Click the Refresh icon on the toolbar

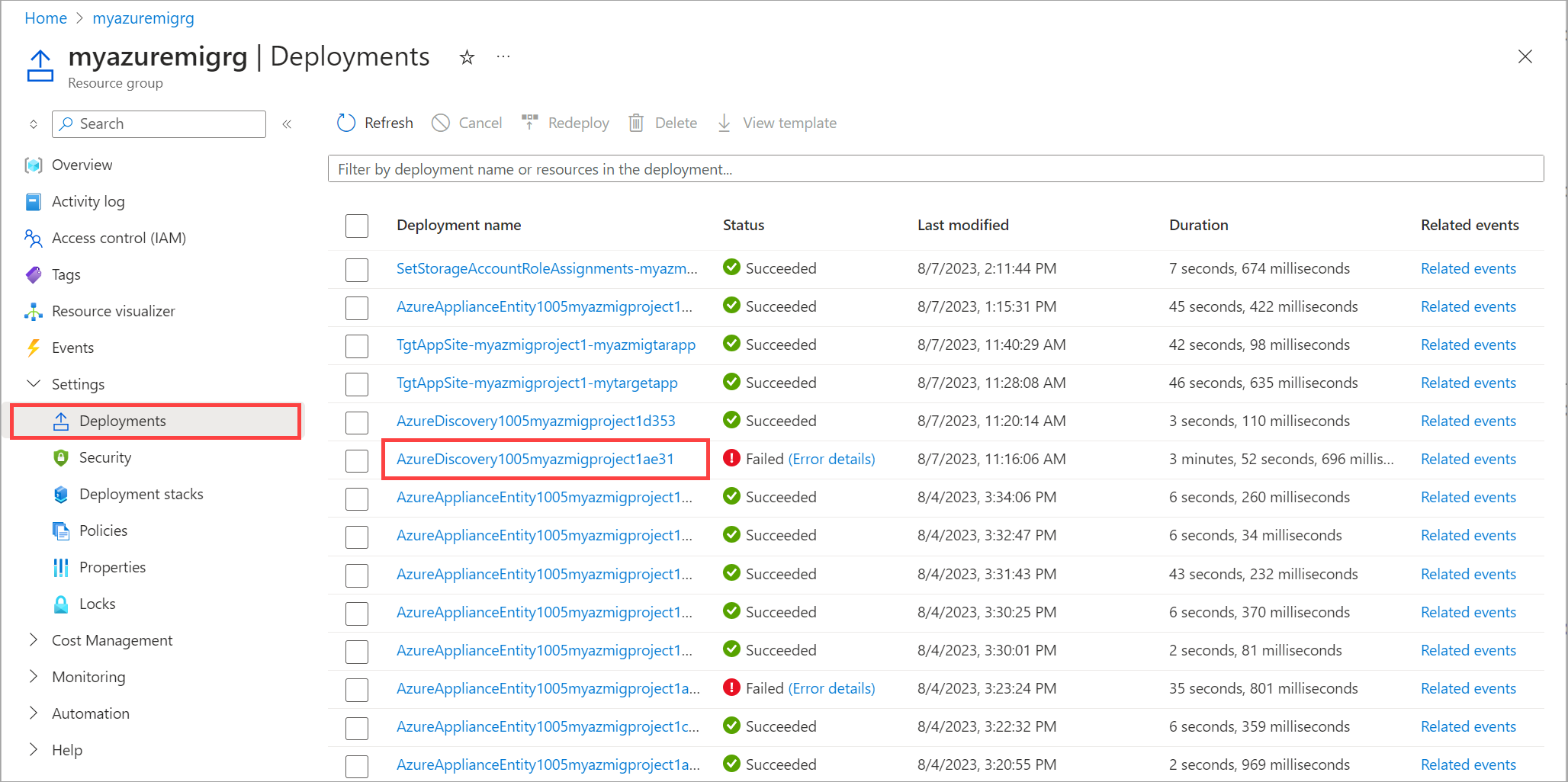345,123
